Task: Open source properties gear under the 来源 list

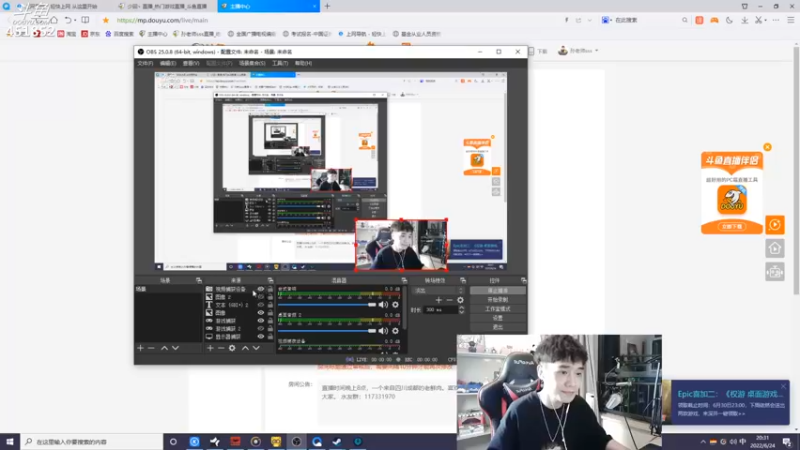Action: pos(232,348)
